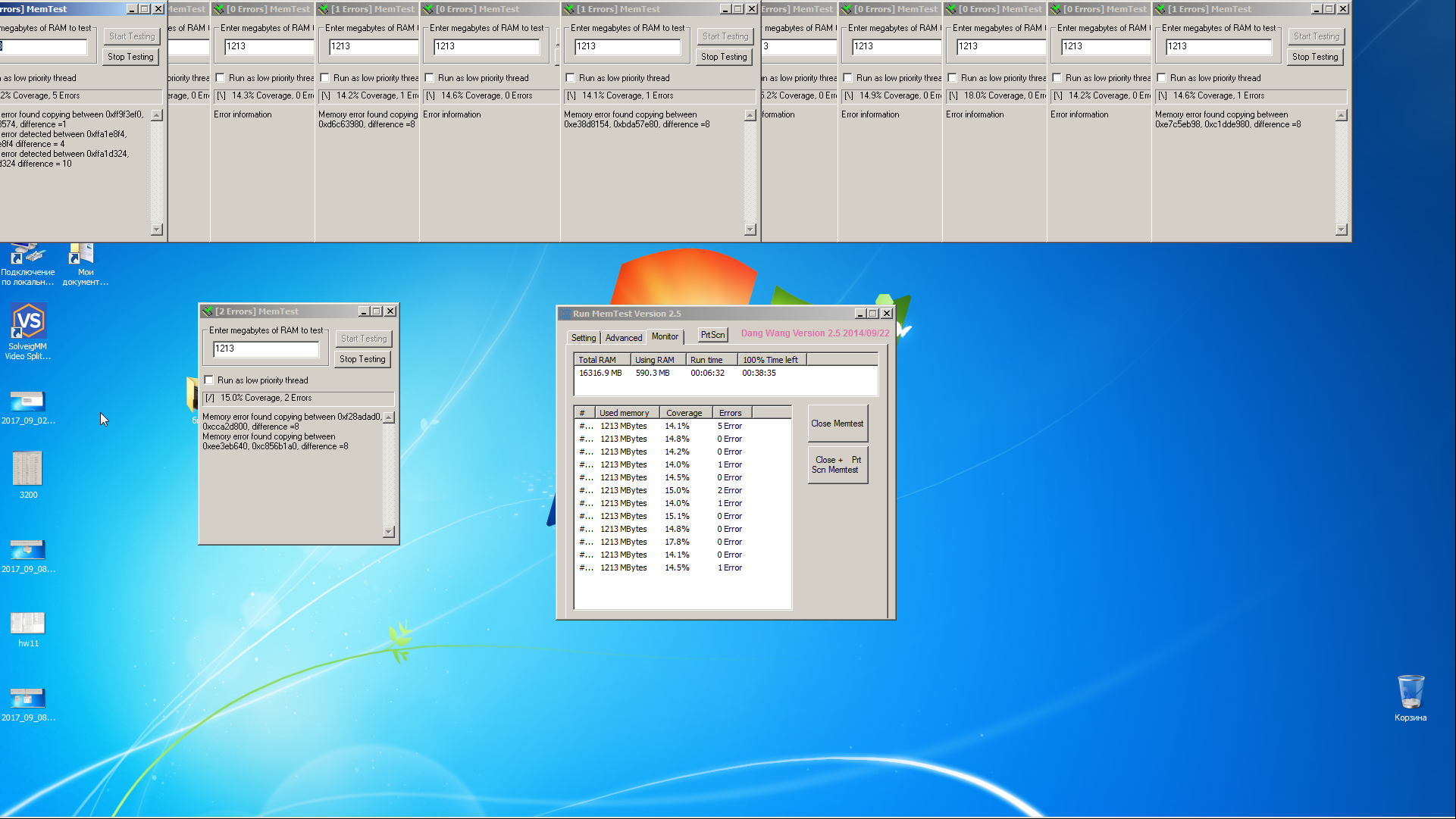Toggle low priority thread in rightmost MemTest window

click(1162, 78)
